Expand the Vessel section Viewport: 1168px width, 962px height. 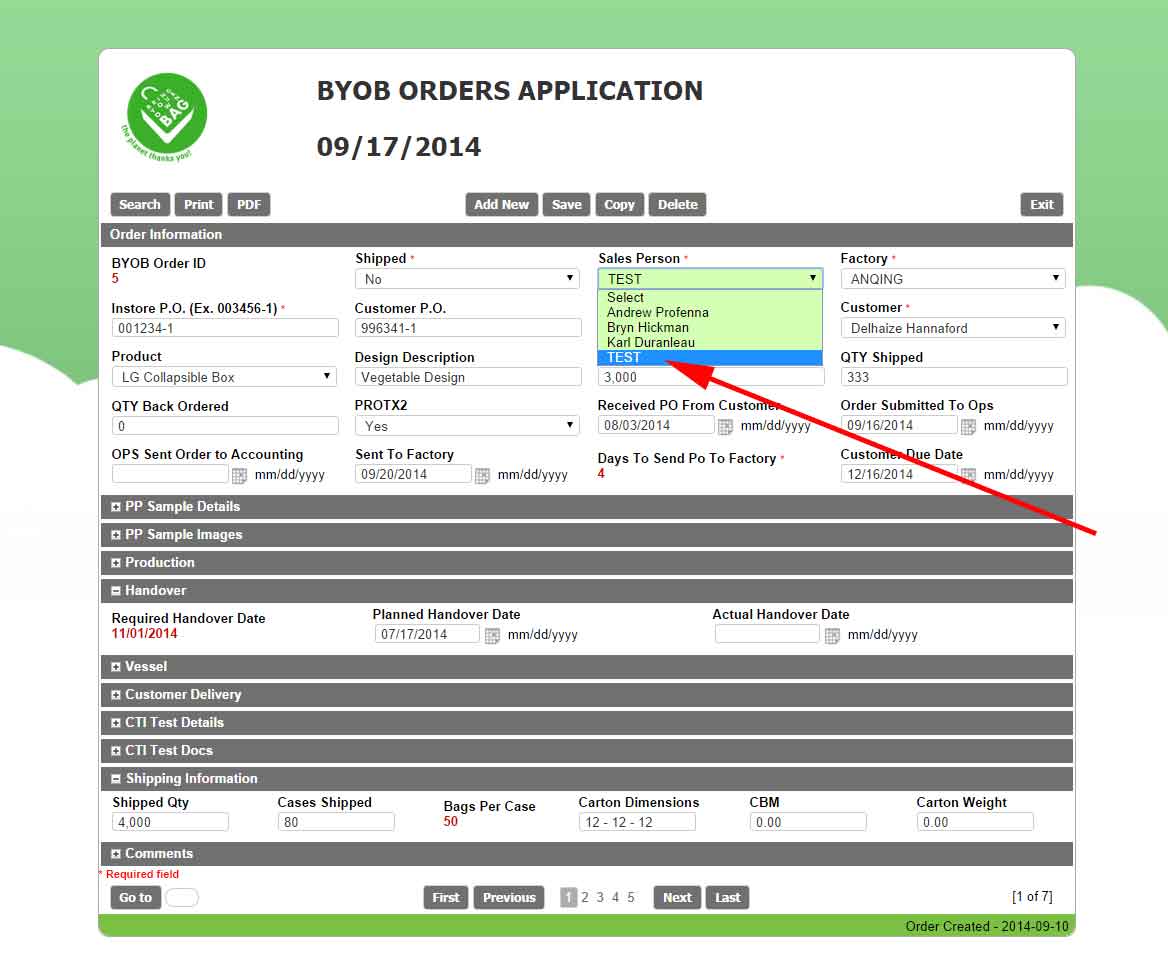115,667
